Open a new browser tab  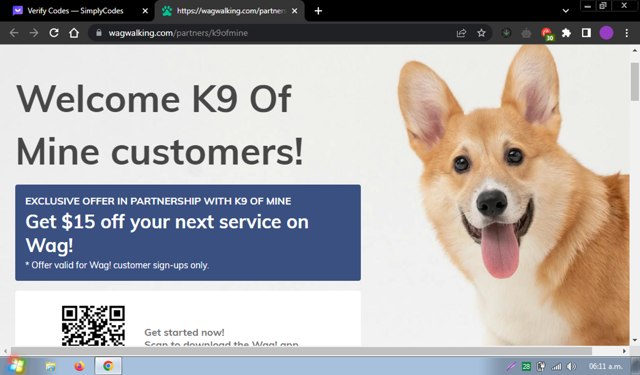click(x=318, y=11)
